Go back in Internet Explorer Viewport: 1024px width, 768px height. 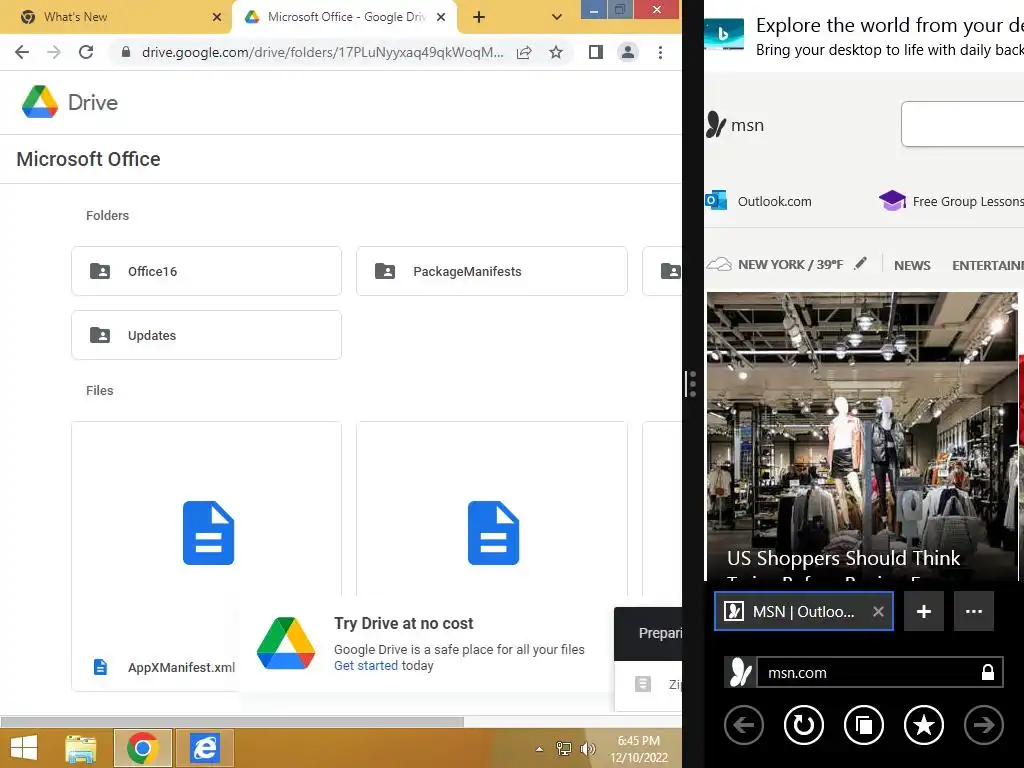point(744,725)
